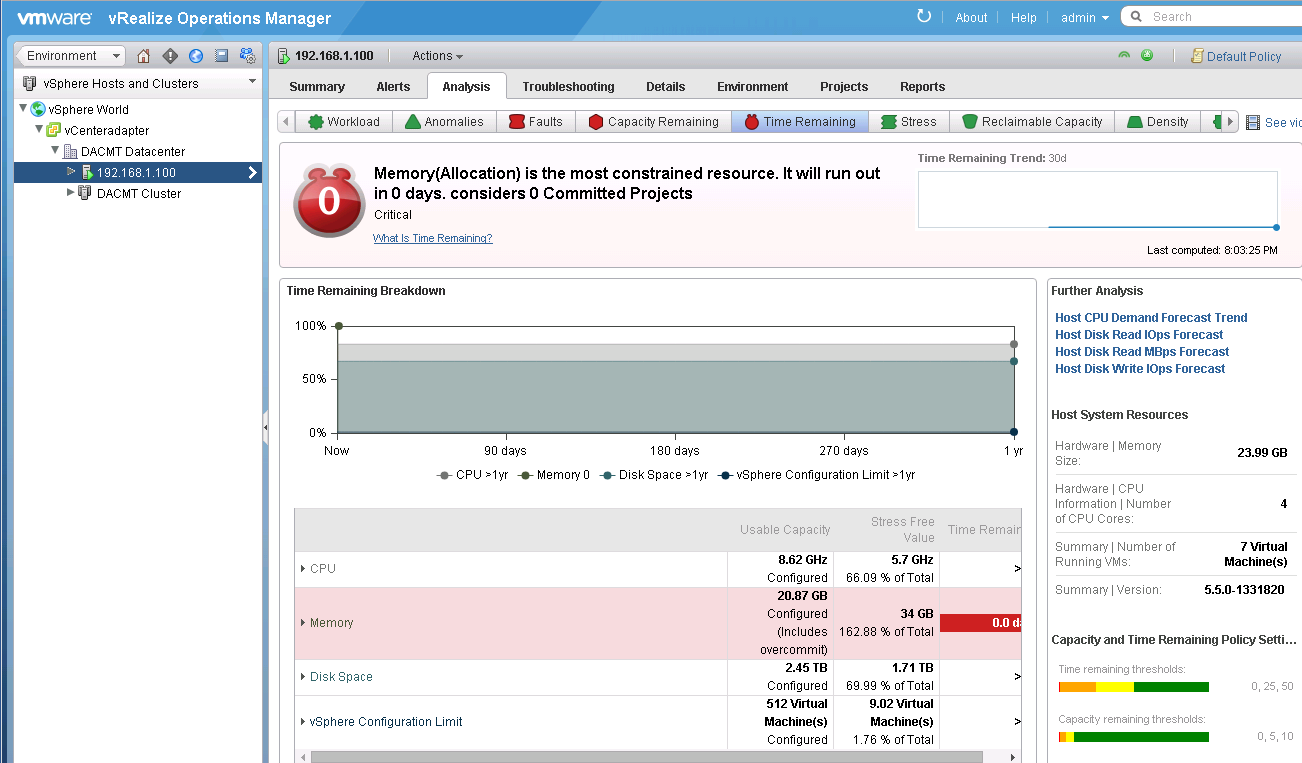Click the vCenteradapter icon in tree
This screenshot has height=763, width=1302.
pos(54,130)
